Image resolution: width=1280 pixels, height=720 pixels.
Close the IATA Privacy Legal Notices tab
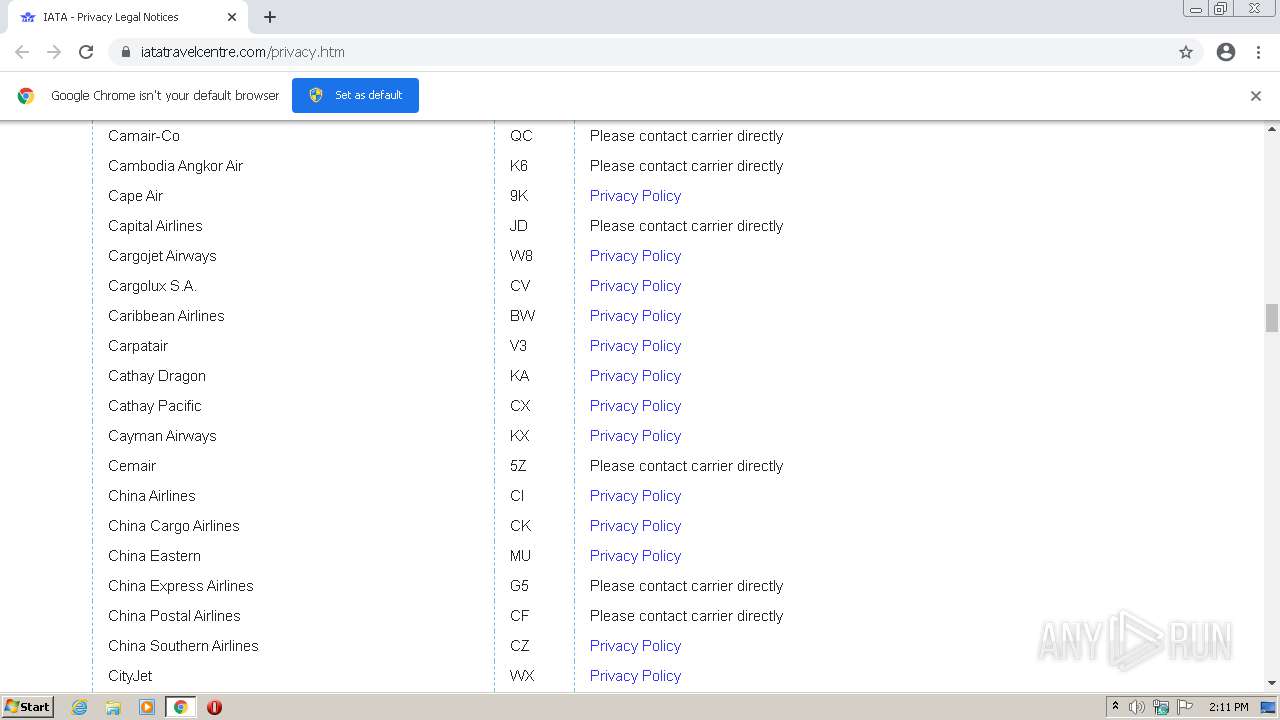pos(232,17)
